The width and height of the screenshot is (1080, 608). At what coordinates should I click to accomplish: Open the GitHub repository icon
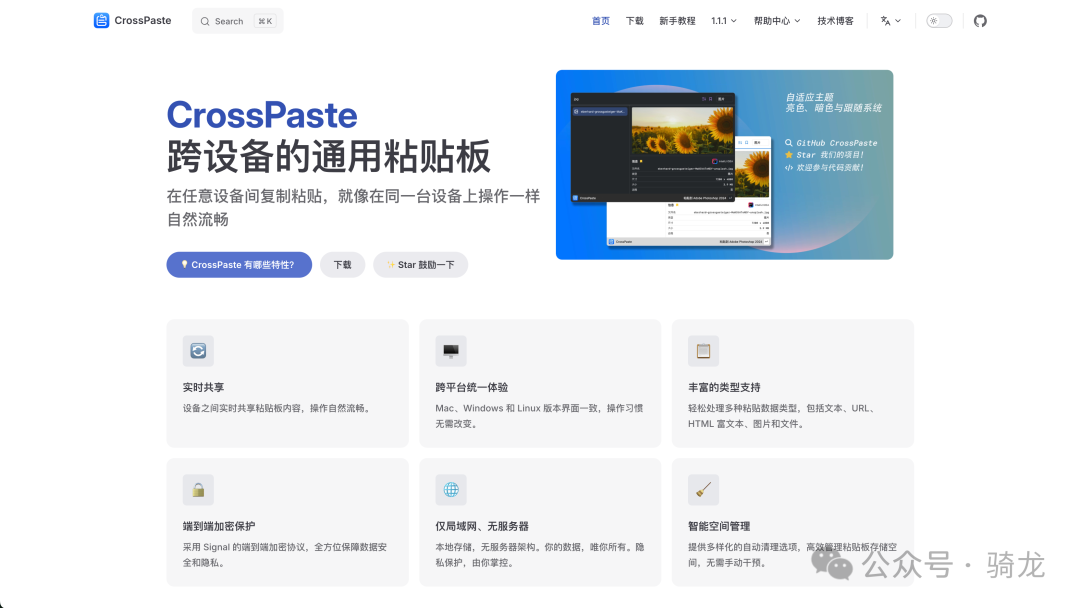[x=980, y=20]
